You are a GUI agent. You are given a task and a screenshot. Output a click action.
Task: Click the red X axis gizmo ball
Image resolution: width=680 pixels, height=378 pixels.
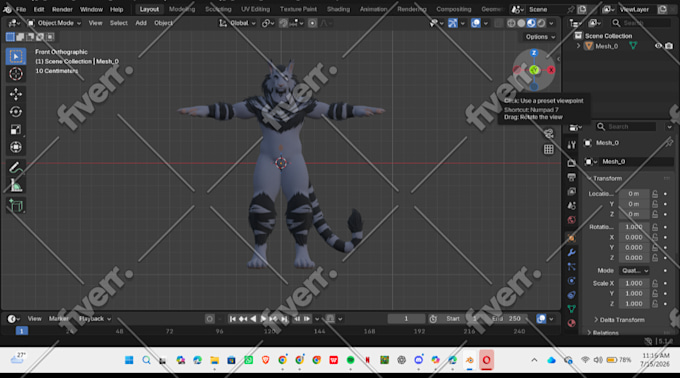[x=551, y=69]
